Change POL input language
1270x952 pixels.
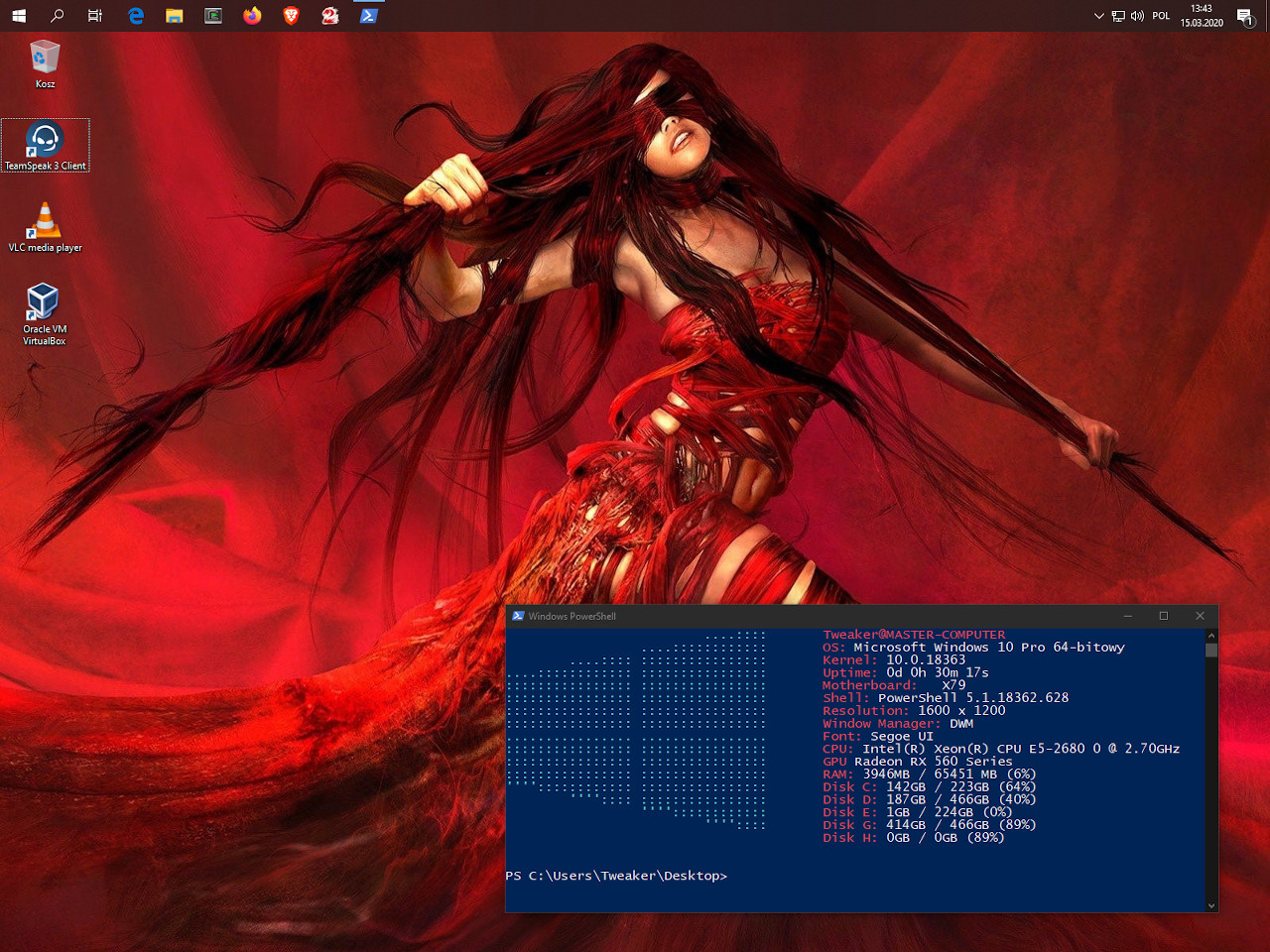[1161, 16]
